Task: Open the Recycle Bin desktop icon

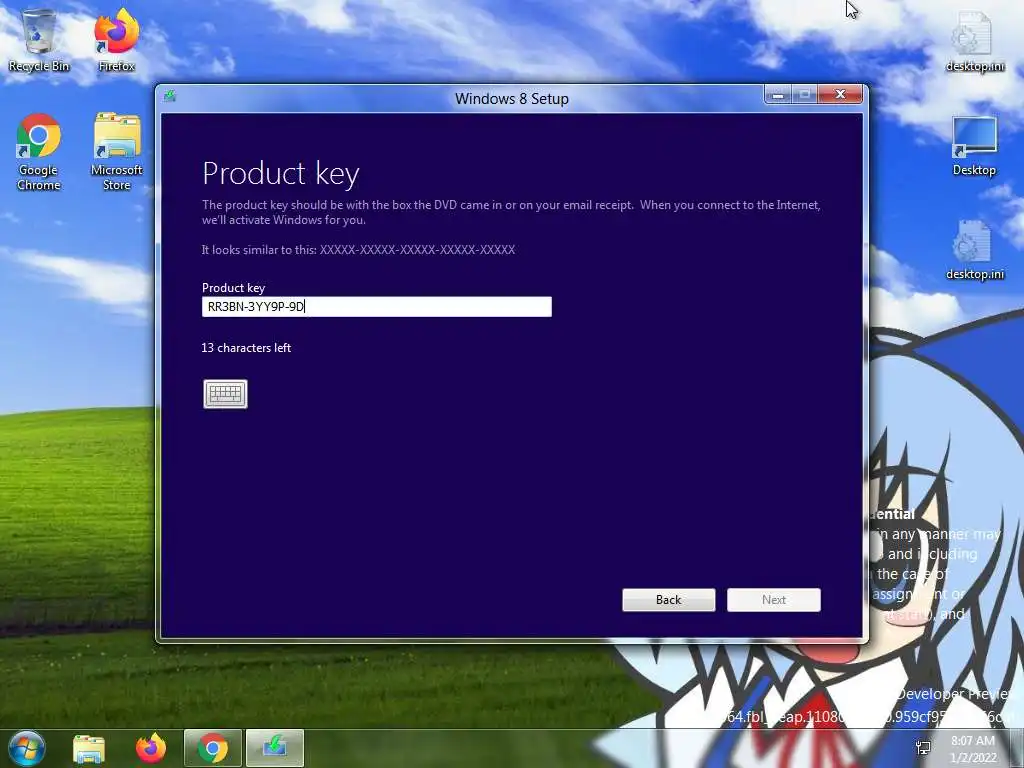Action: coord(39,40)
